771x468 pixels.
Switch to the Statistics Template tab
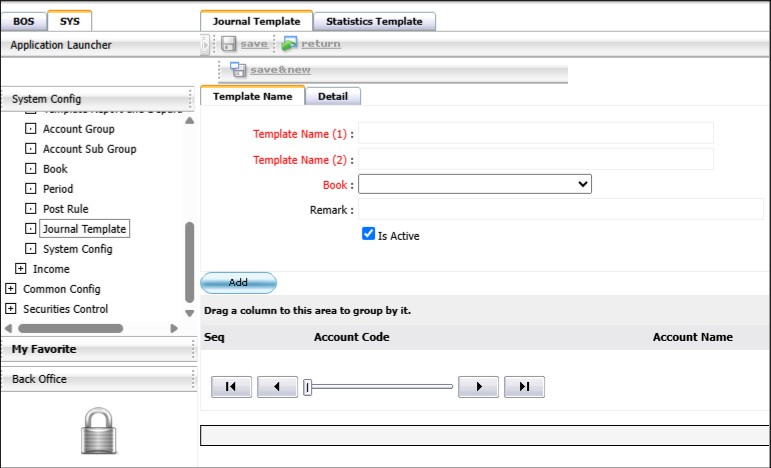tap(374, 21)
